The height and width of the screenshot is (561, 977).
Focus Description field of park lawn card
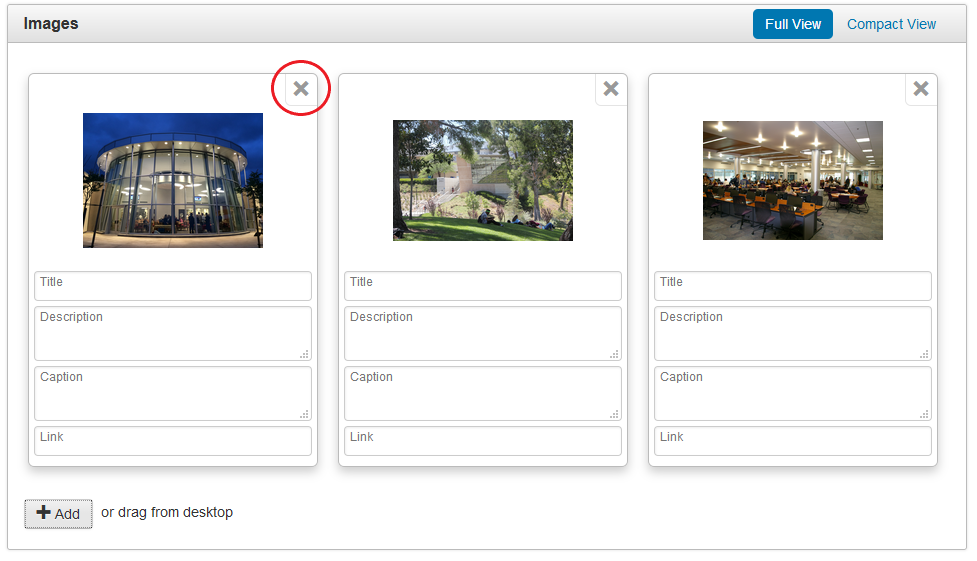pyautogui.click(x=483, y=333)
